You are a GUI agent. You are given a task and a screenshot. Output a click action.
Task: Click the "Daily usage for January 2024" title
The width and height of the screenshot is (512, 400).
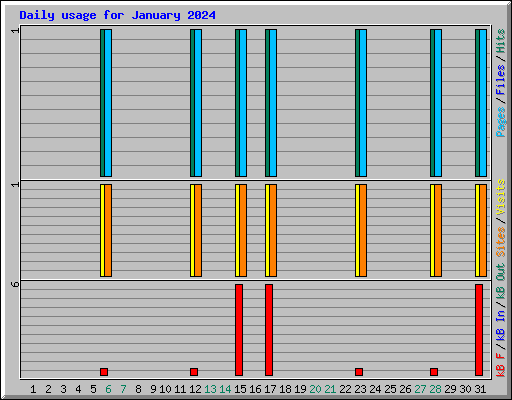(x=117, y=15)
